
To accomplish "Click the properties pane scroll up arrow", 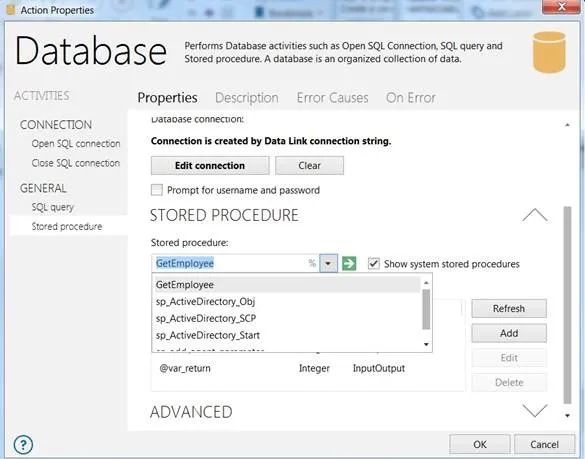I will coord(567,125).
